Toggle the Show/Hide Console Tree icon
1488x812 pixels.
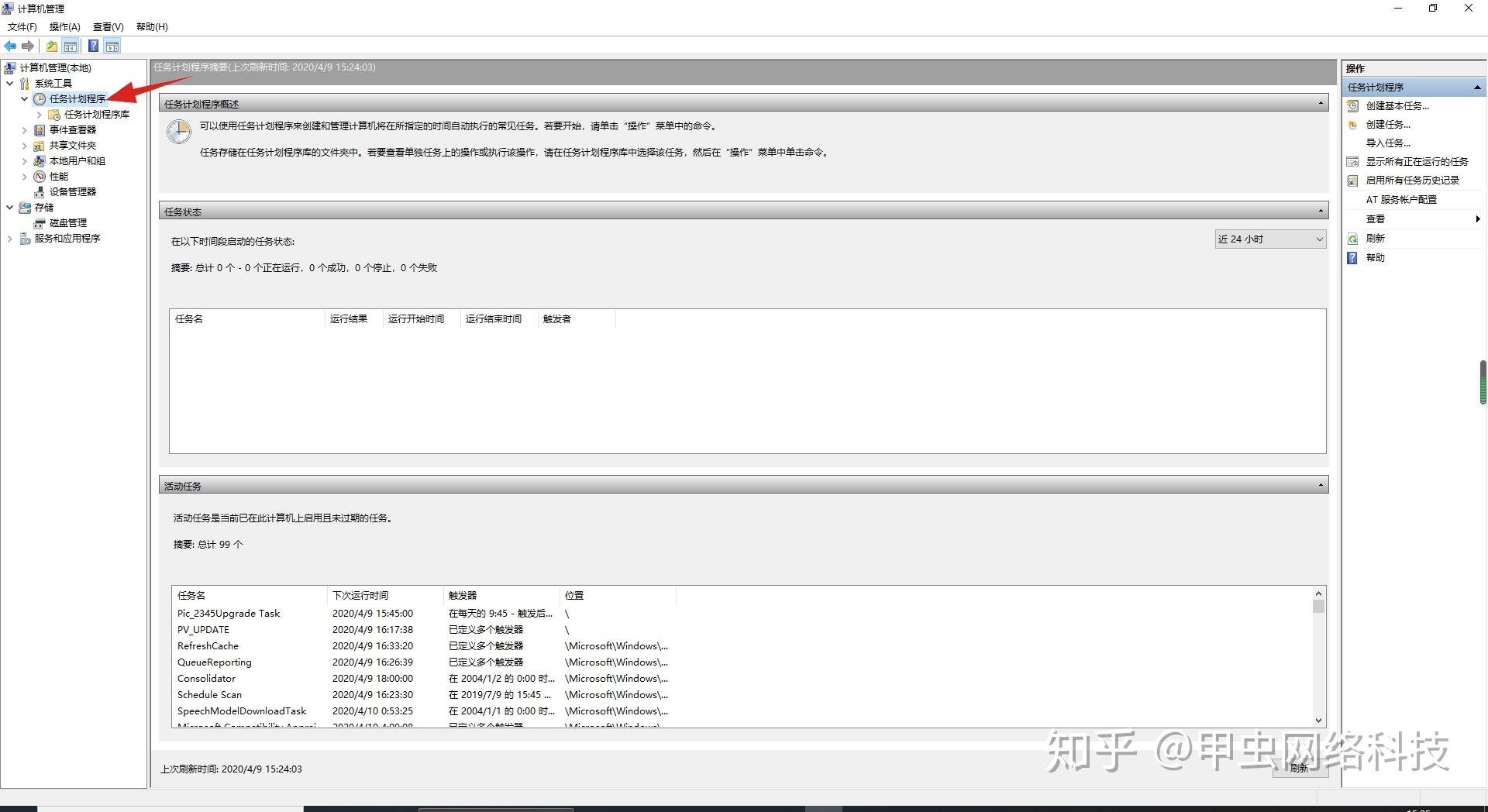pyautogui.click(x=71, y=46)
